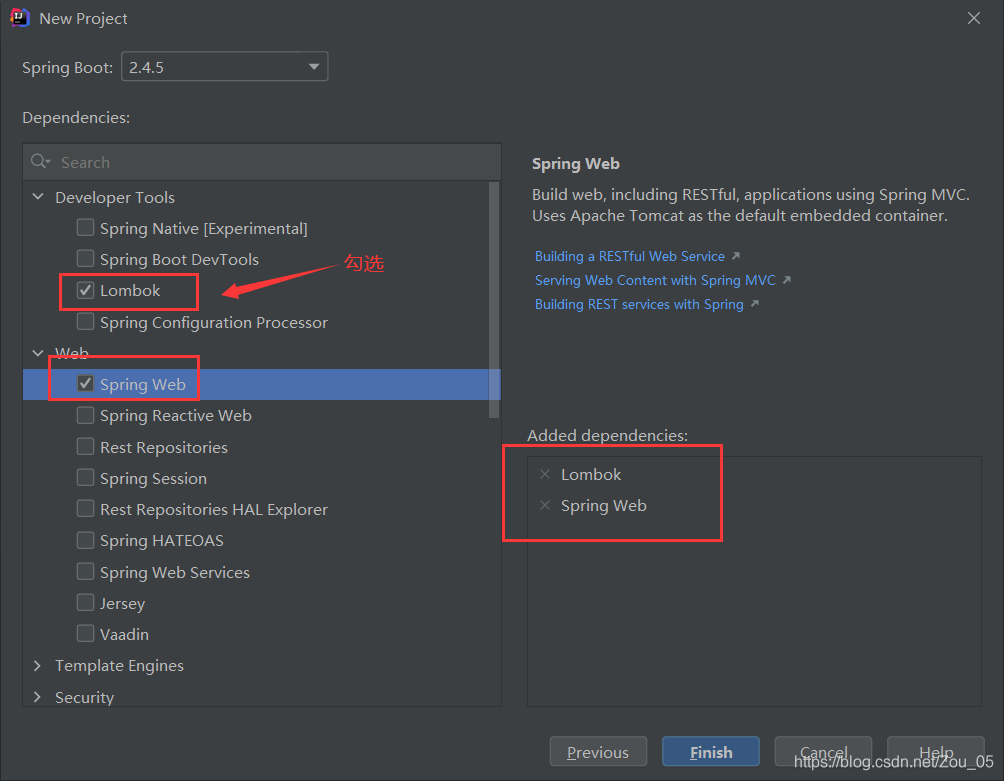Expand the Template Engines group
This screenshot has height=781, width=1004.
click(x=37, y=666)
